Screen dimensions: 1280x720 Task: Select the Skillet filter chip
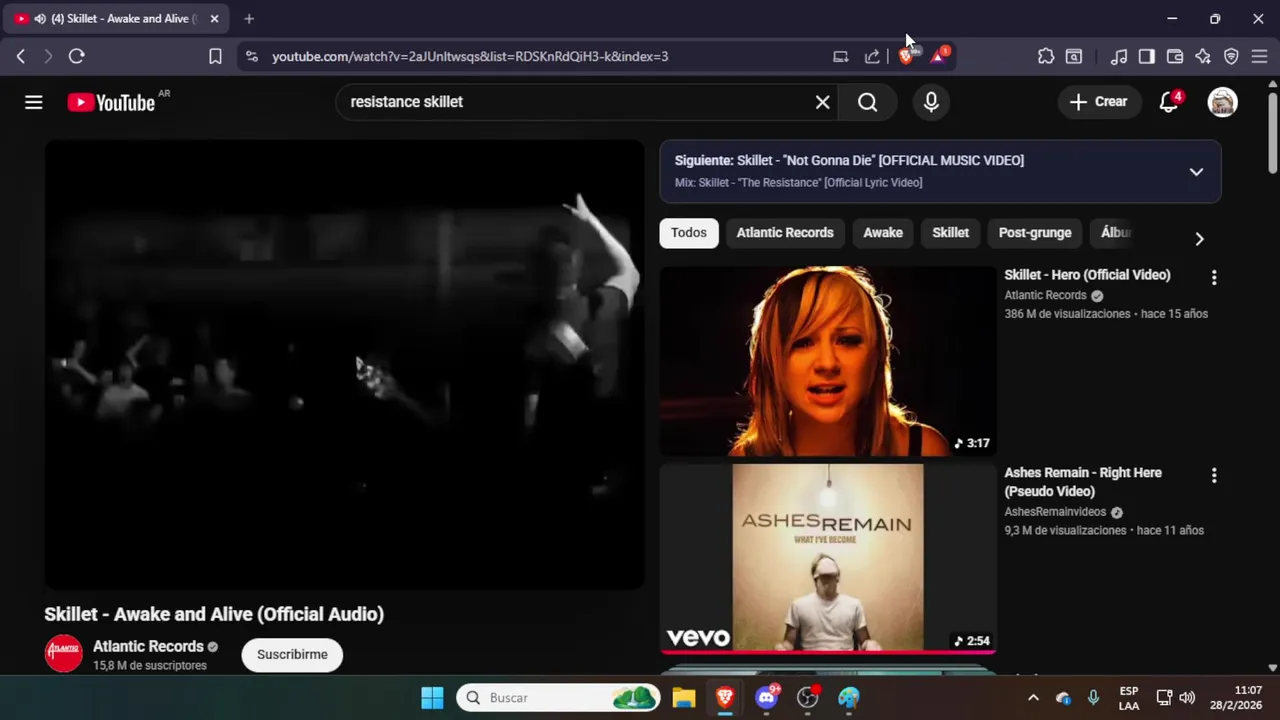click(x=950, y=232)
